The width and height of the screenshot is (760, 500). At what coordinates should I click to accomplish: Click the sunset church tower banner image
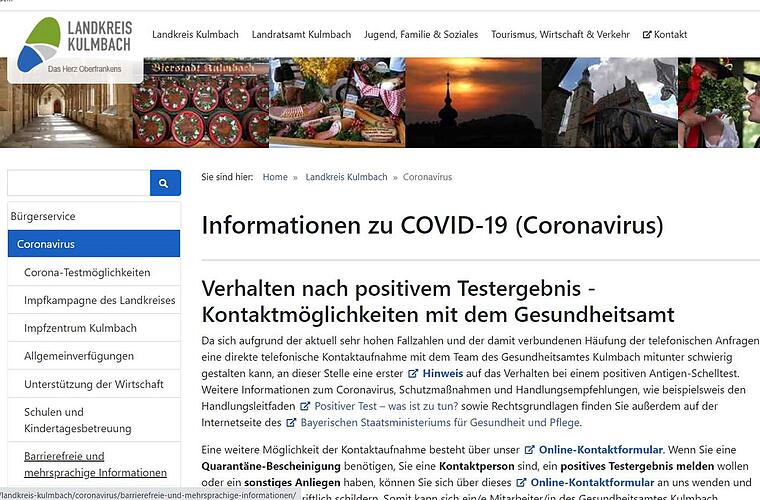tap(472, 100)
